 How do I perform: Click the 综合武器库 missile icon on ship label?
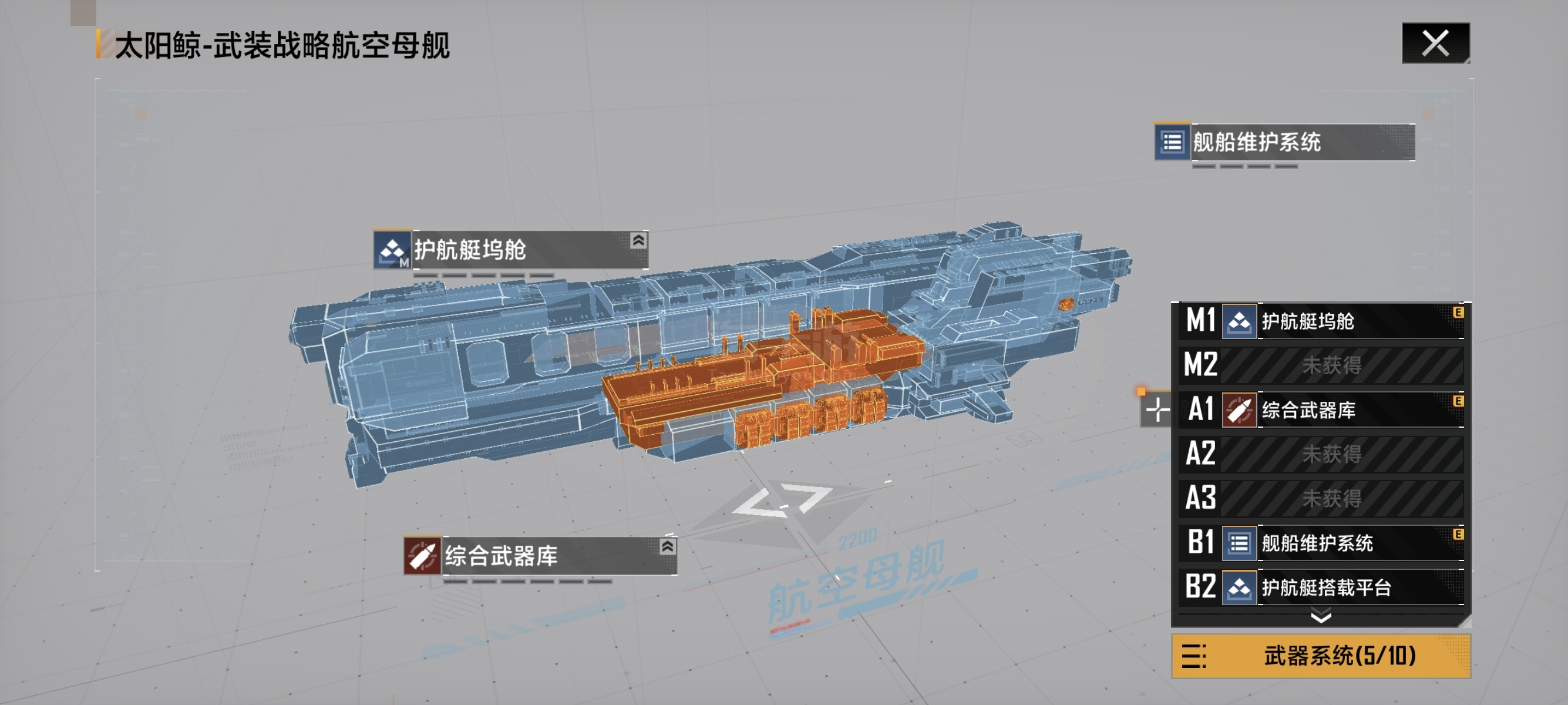pyautogui.click(x=422, y=556)
